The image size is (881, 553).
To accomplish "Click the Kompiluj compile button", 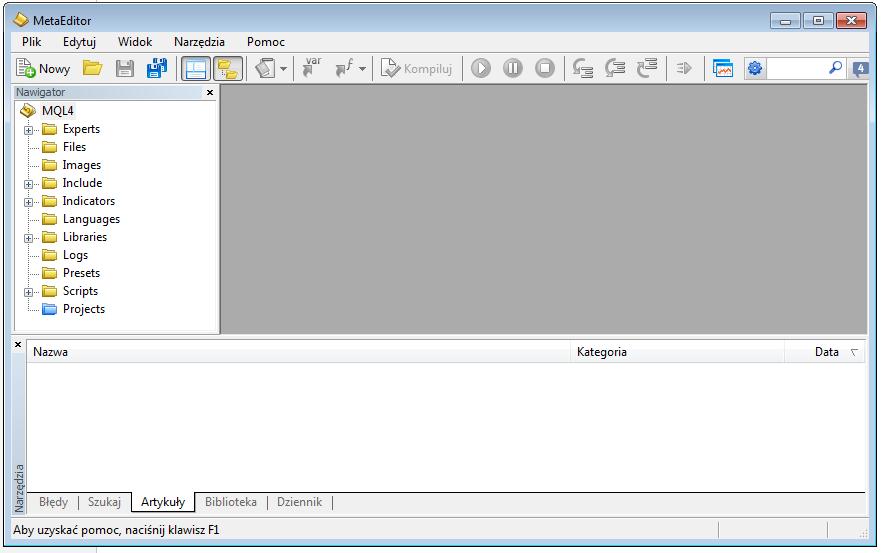I will tap(416, 69).
